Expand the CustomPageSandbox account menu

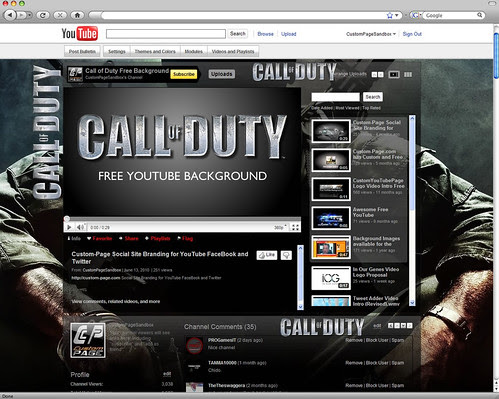tap(371, 34)
